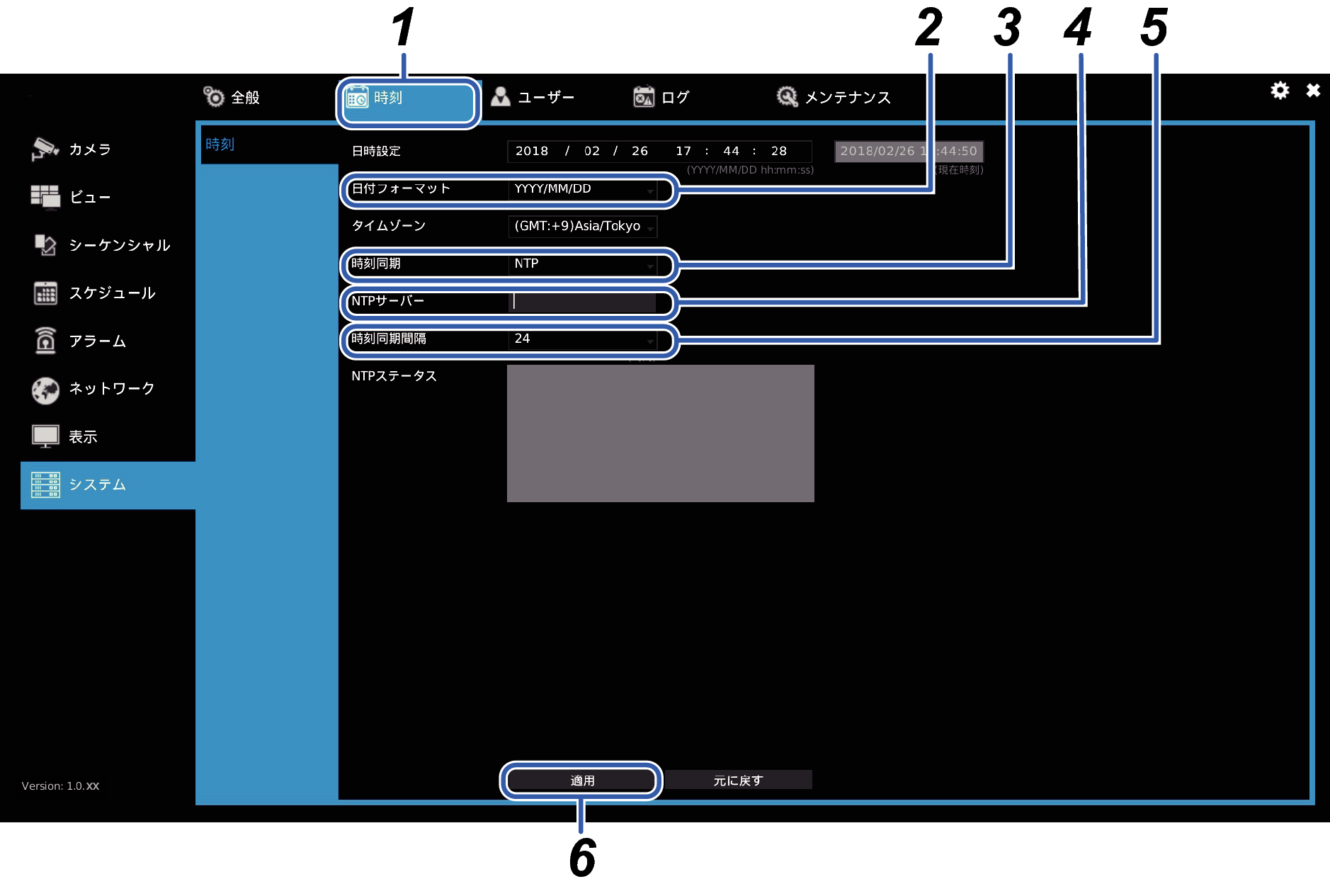Click the タイムゾーン label
Viewport: 1330px width, 896px height.
[x=389, y=226]
